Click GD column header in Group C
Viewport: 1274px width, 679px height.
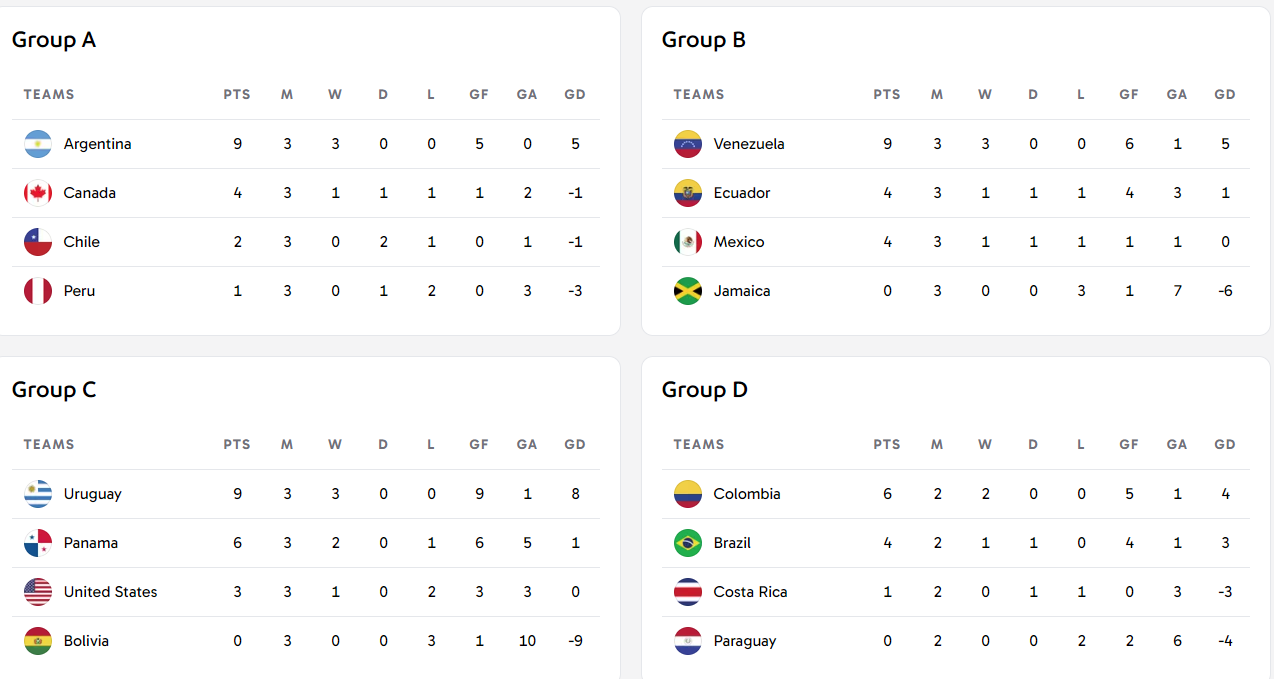[x=575, y=445]
